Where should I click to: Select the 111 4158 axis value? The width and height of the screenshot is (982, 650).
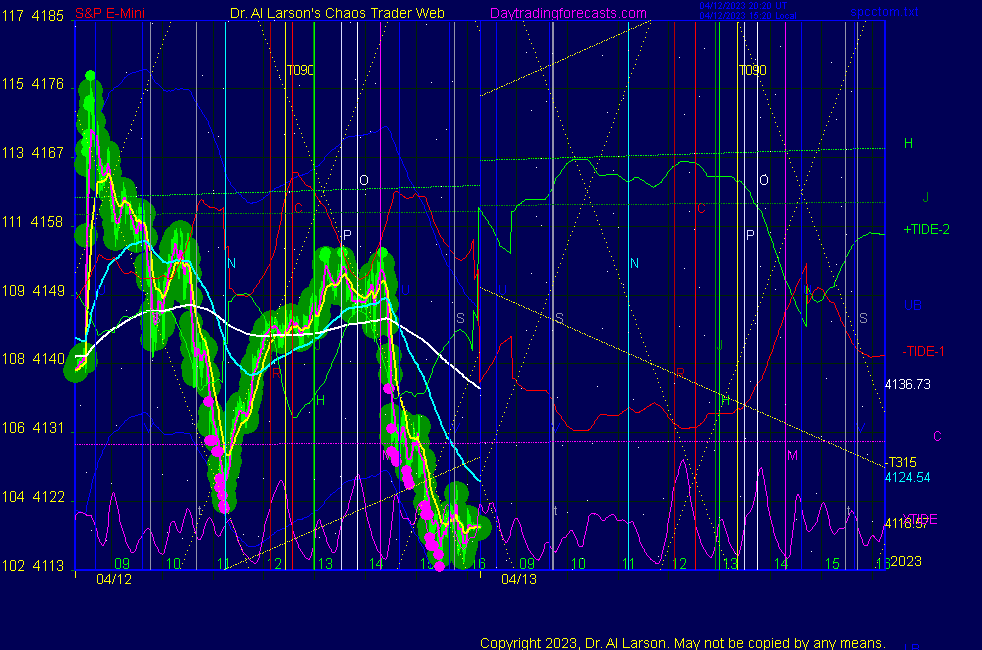[x=33, y=222]
